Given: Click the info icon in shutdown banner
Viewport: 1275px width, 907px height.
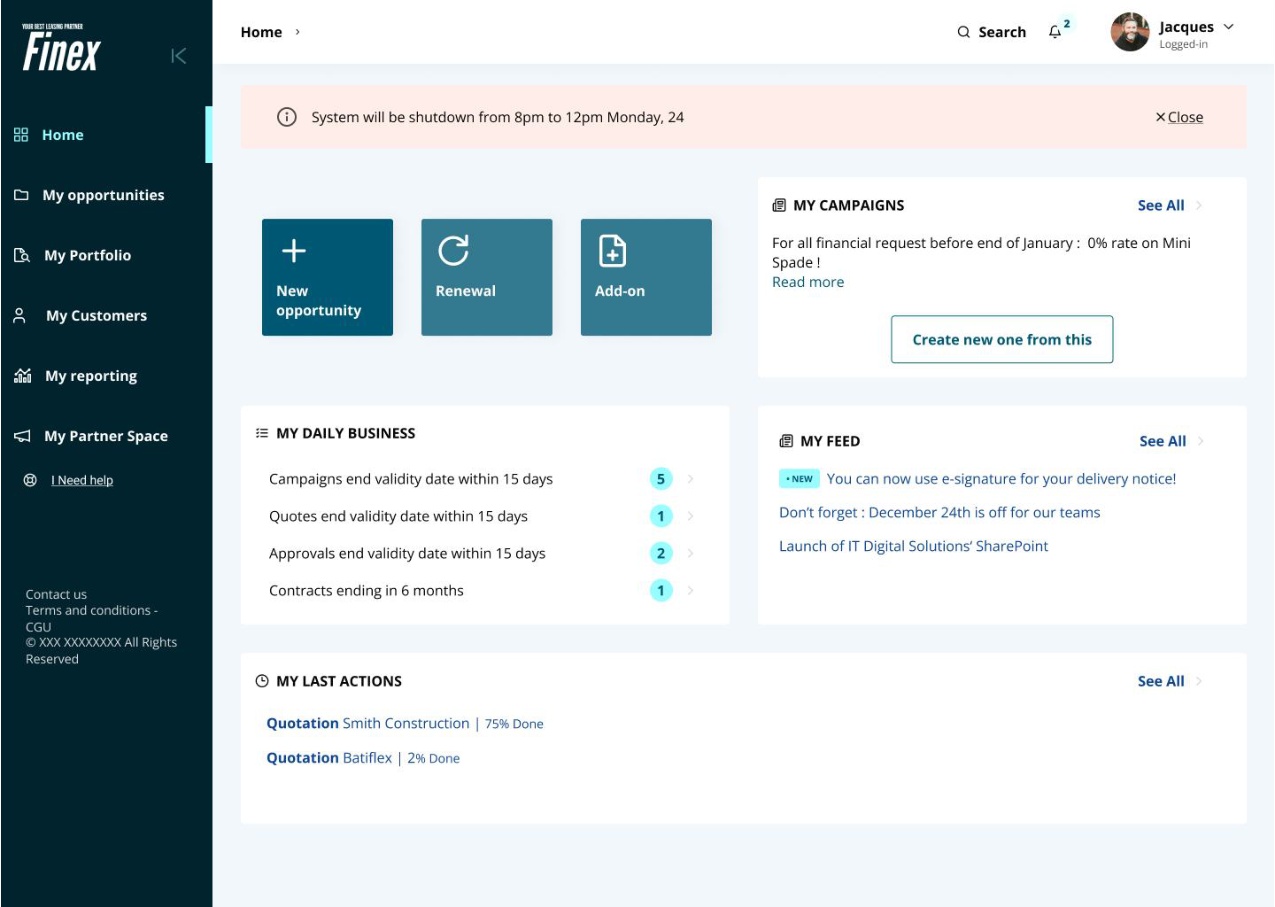Looking at the screenshot, I should point(287,117).
